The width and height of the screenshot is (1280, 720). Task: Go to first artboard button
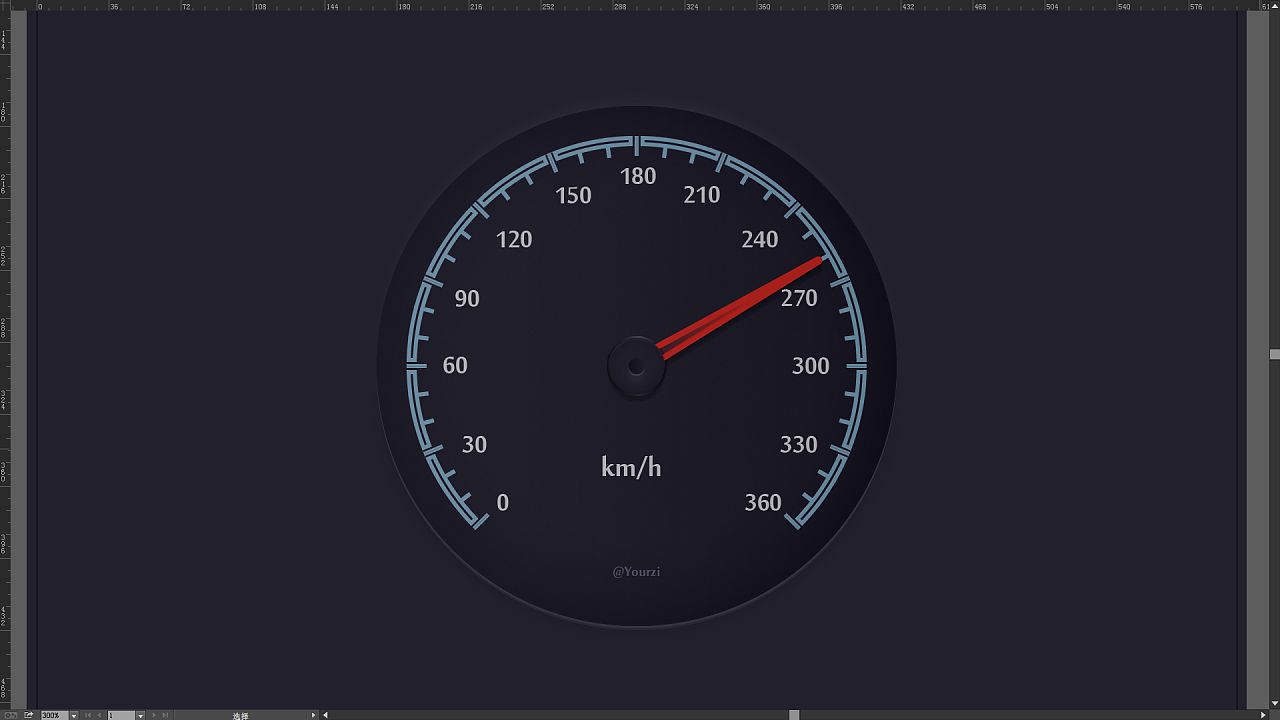pyautogui.click(x=88, y=715)
